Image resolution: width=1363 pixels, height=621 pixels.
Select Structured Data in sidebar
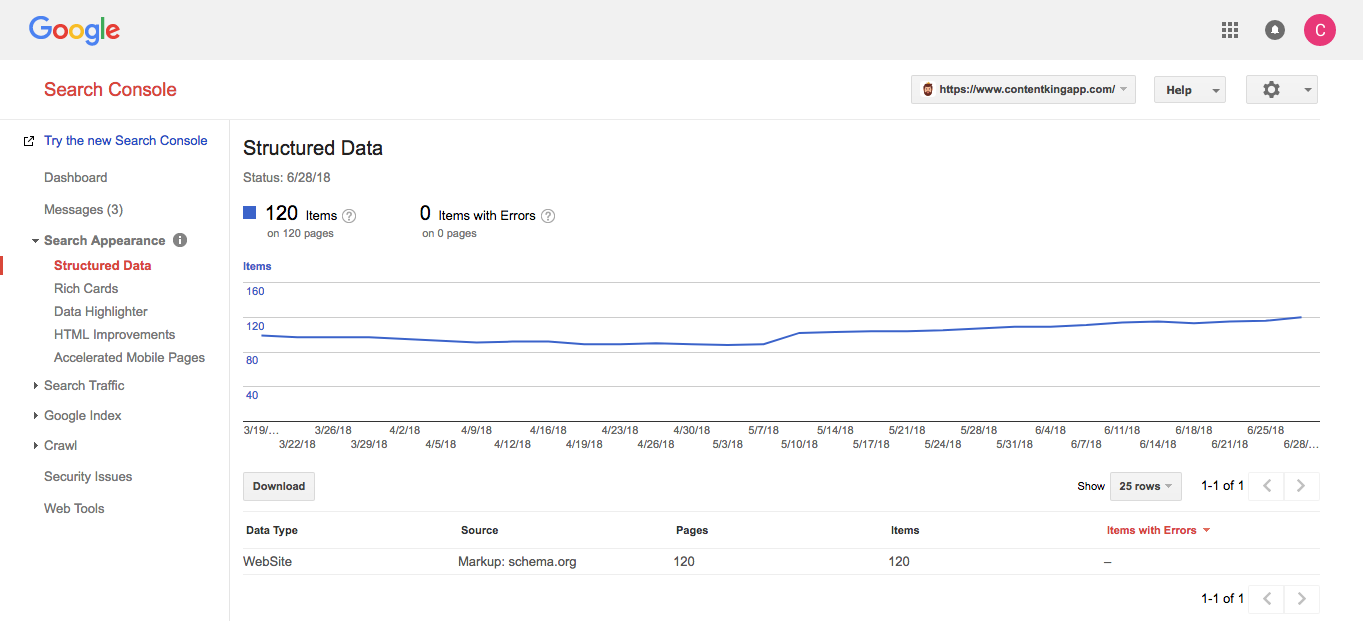click(103, 265)
